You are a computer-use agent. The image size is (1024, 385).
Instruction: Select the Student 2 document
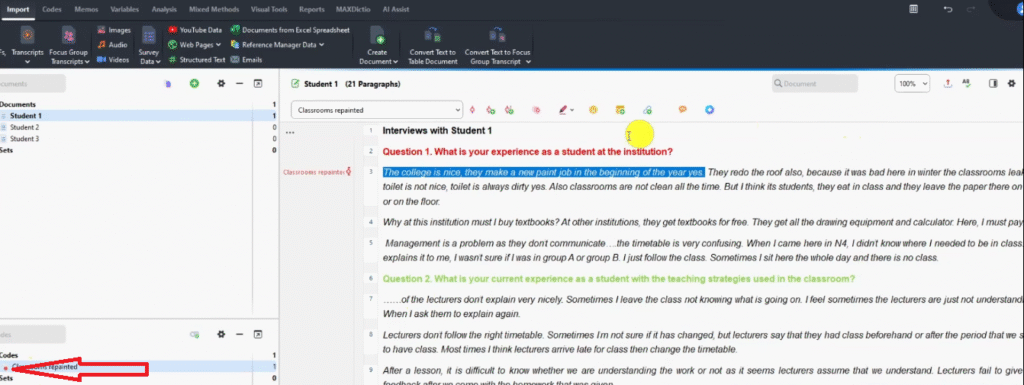138,127
